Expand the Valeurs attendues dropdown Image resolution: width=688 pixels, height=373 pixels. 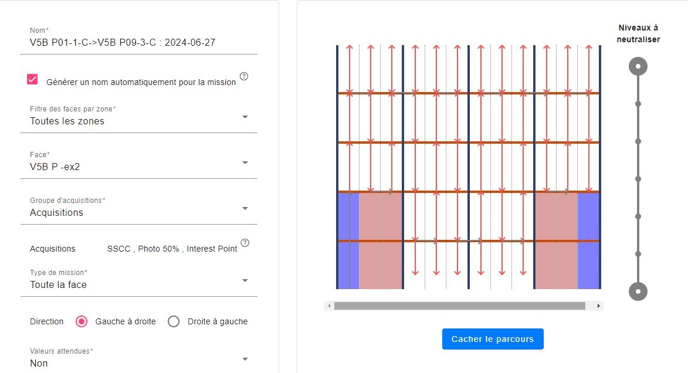click(x=139, y=359)
